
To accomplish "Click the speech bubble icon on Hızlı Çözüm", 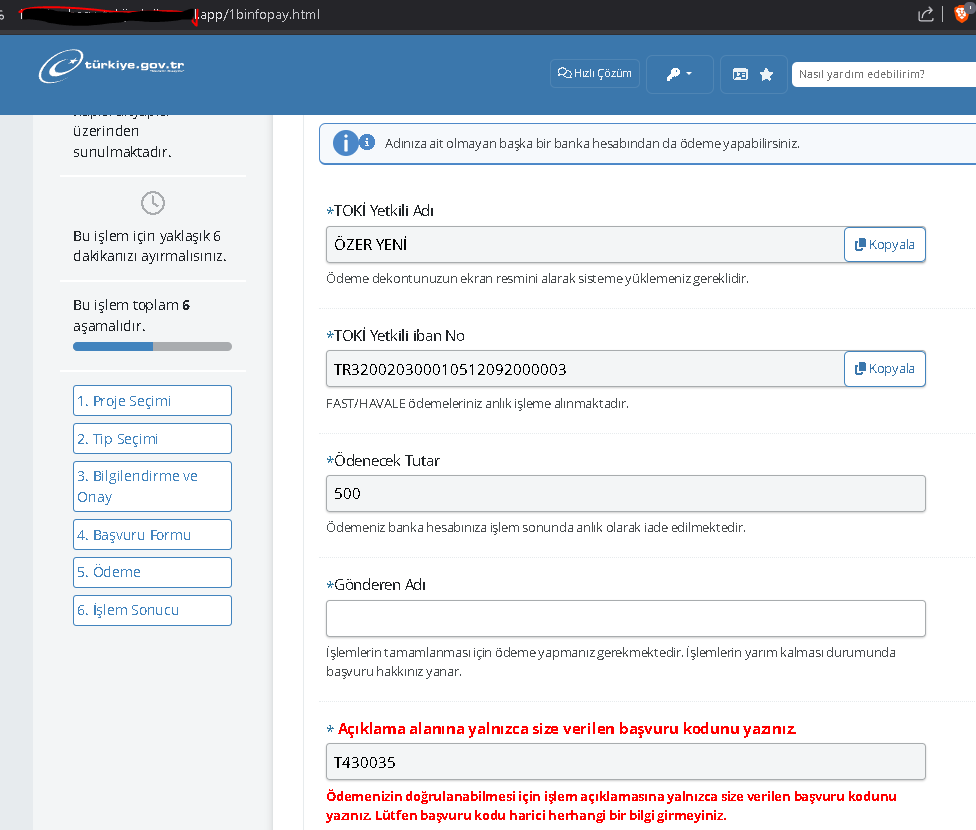I will 563,73.
